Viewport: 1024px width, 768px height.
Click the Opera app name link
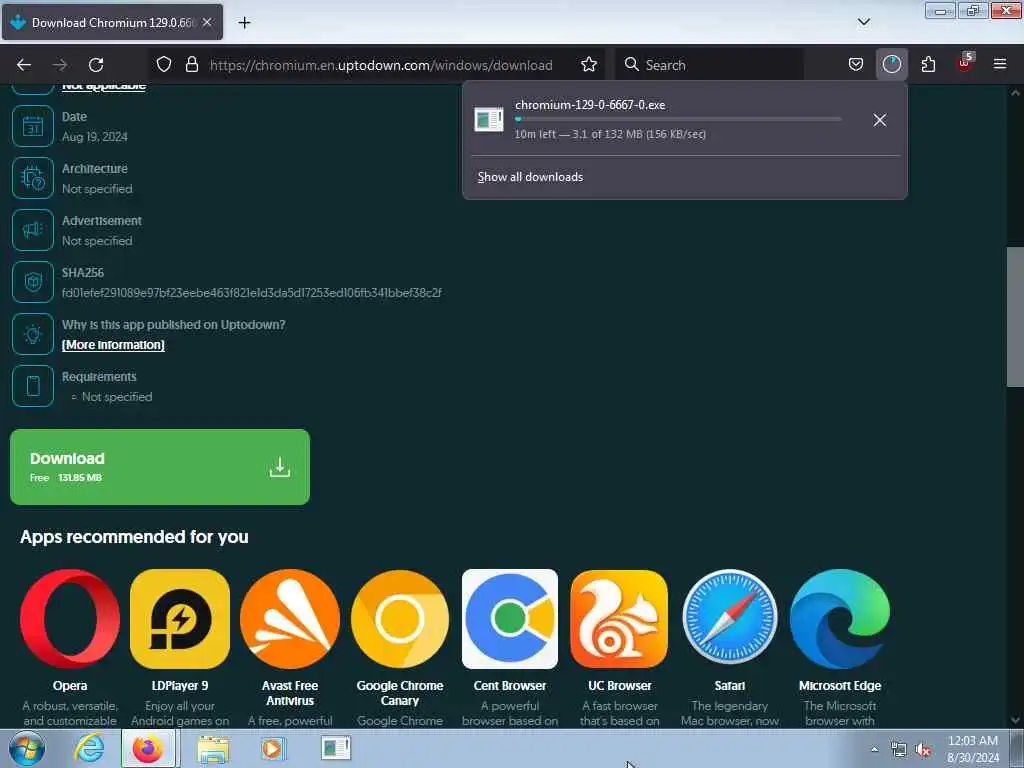click(x=70, y=686)
